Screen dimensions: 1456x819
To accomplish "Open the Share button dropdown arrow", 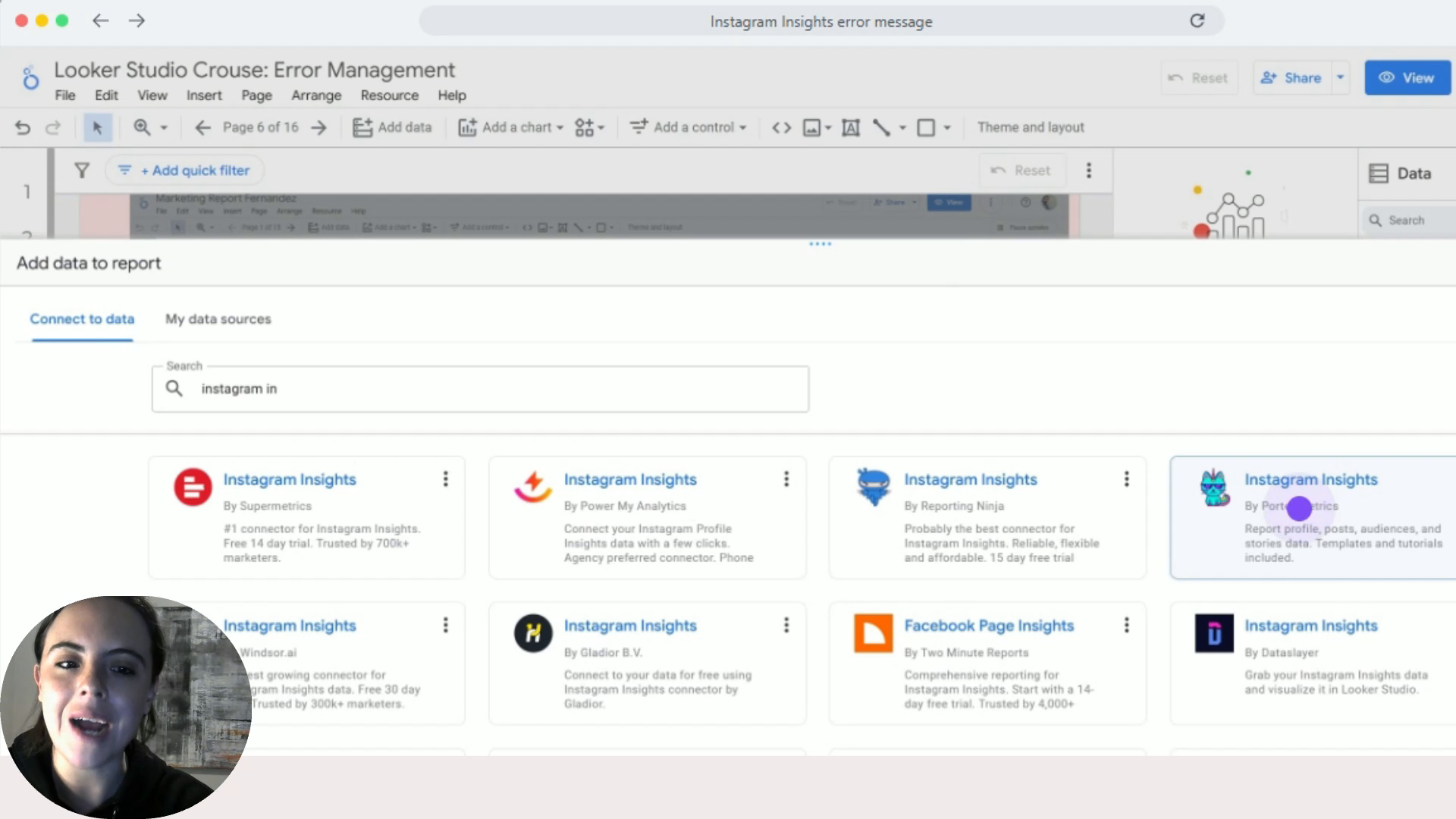I will click(1340, 77).
